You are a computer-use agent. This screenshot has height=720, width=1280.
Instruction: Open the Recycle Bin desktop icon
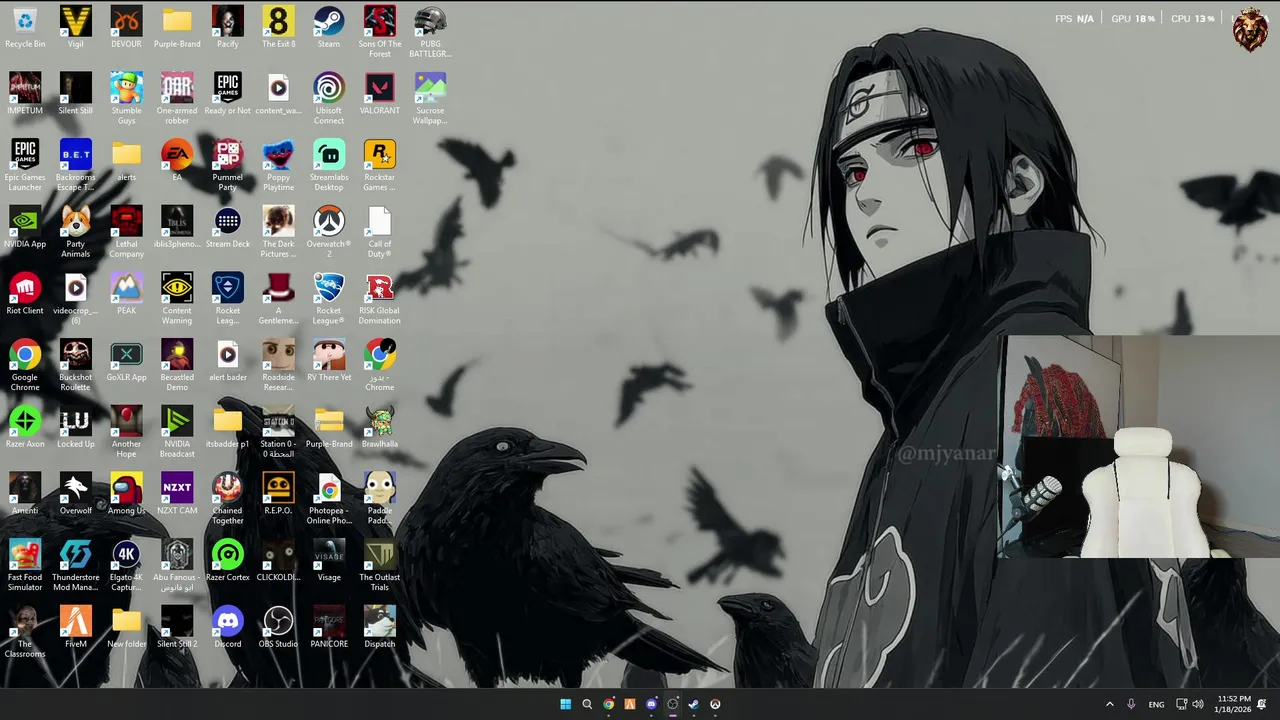click(x=25, y=28)
